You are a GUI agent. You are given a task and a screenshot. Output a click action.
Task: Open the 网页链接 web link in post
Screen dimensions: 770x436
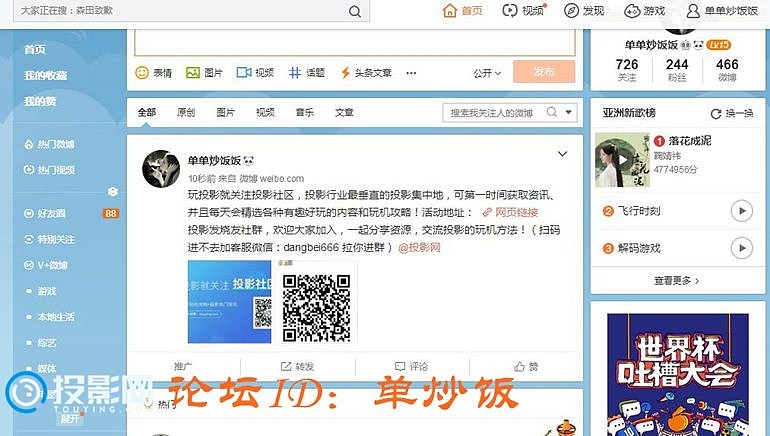(x=510, y=213)
